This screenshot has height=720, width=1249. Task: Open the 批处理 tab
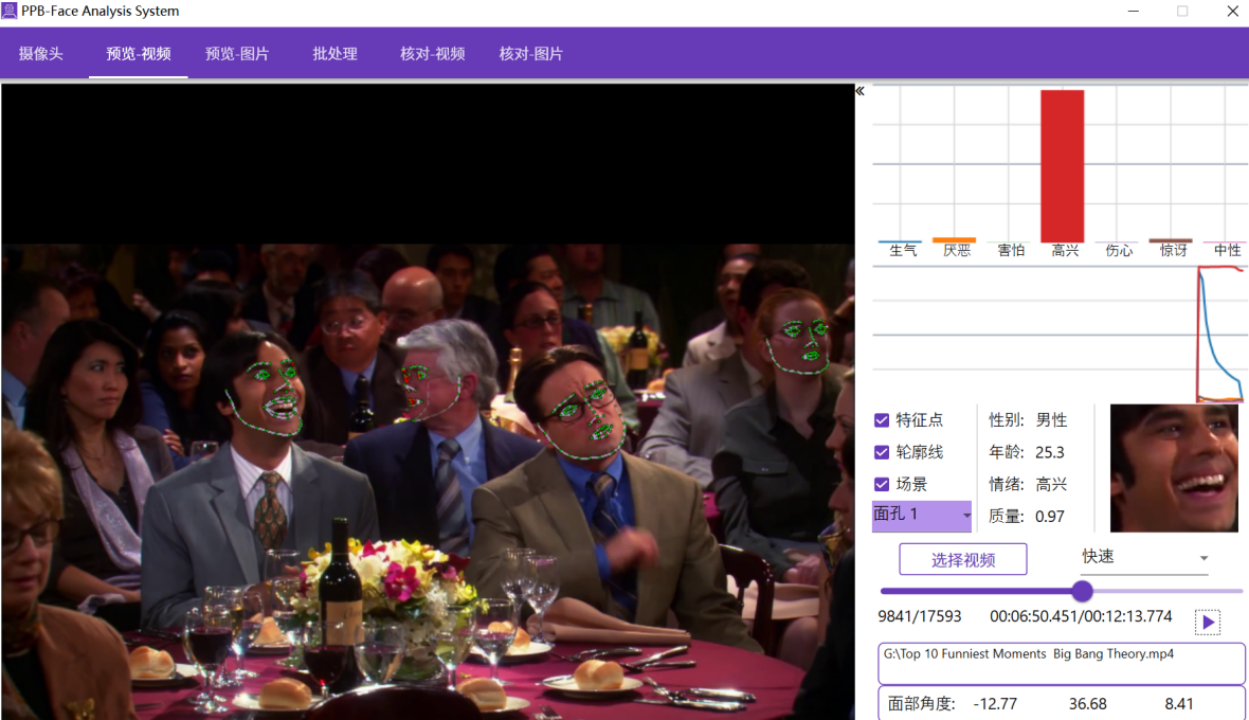(335, 54)
